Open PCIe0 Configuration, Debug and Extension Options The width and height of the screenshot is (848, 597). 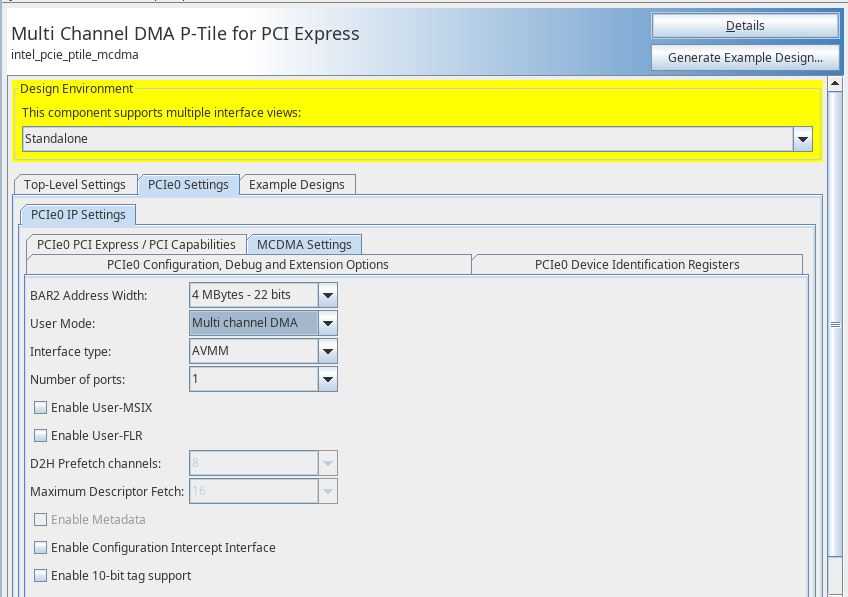[248, 265]
